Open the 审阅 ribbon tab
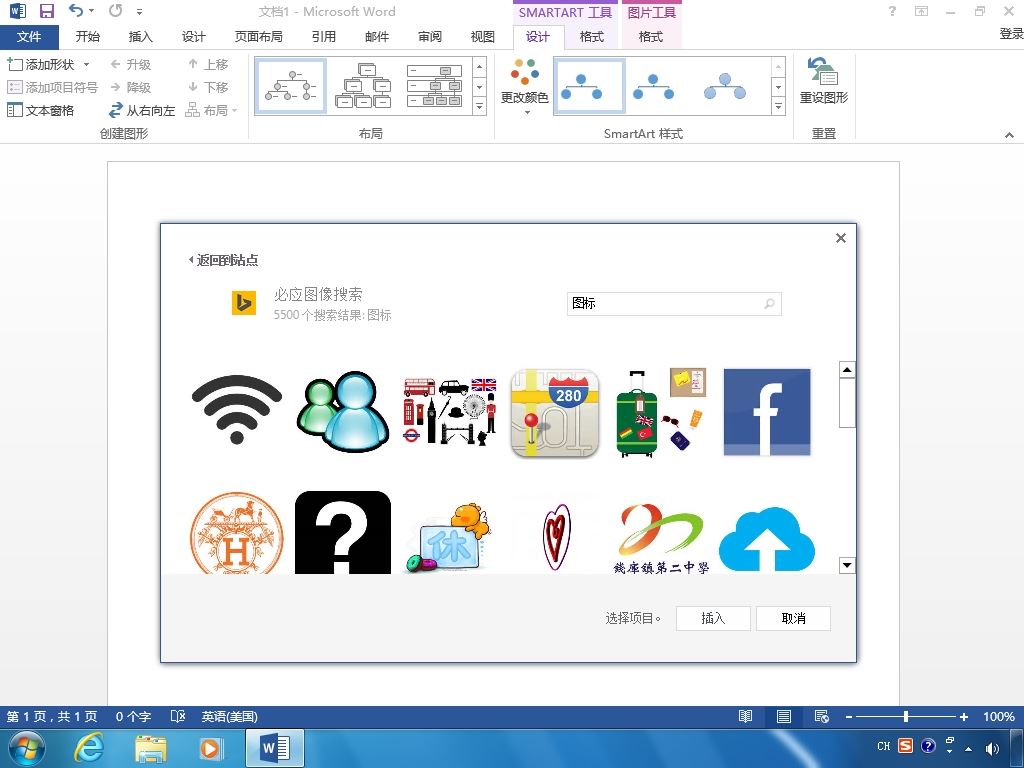1024x768 pixels. (x=429, y=37)
